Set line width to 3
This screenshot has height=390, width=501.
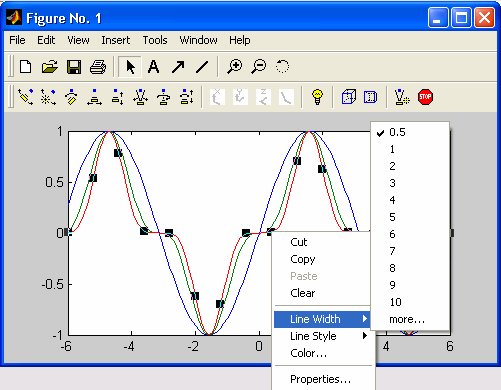[410, 183]
